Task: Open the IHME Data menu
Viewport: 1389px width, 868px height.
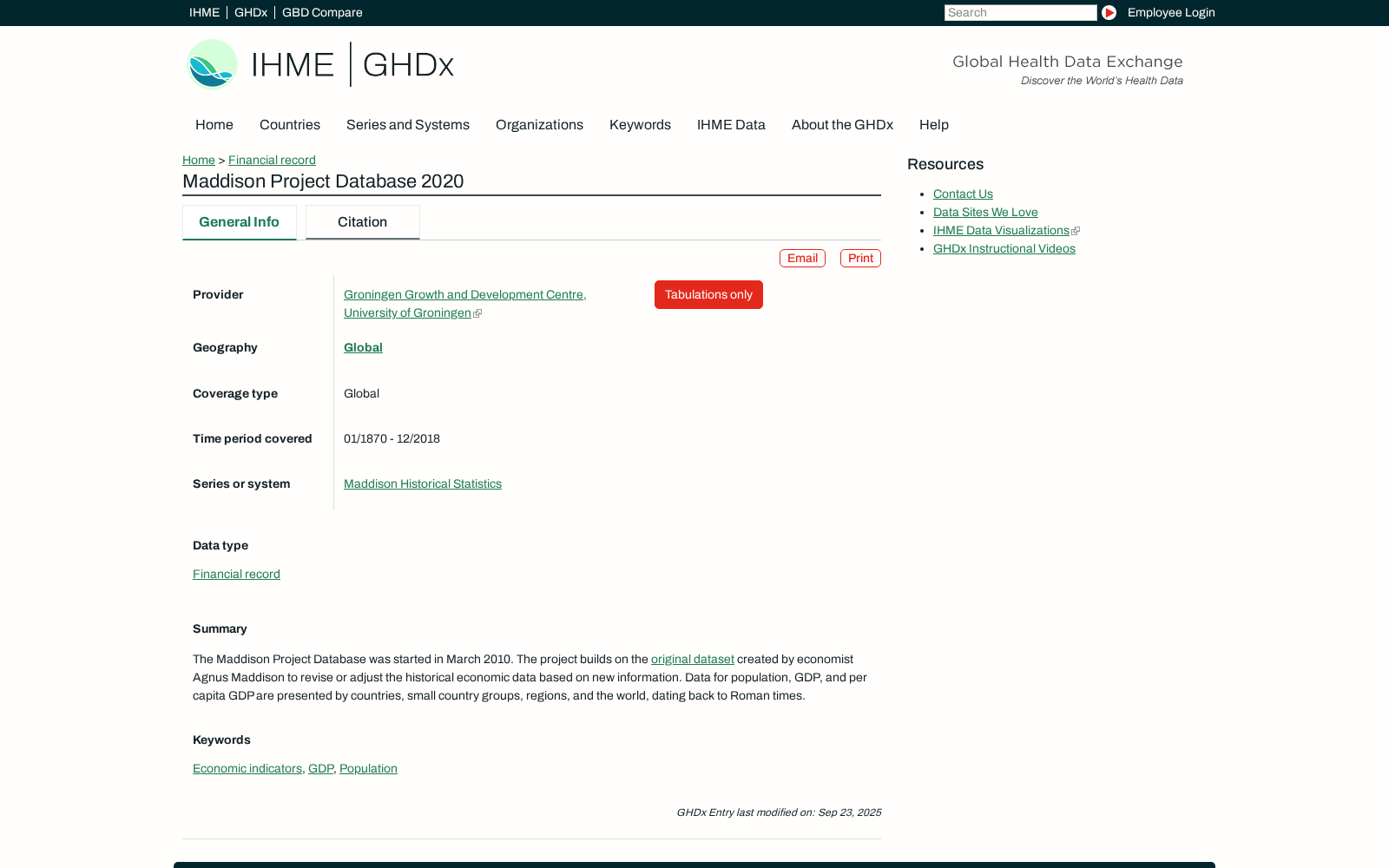Action: [731, 125]
